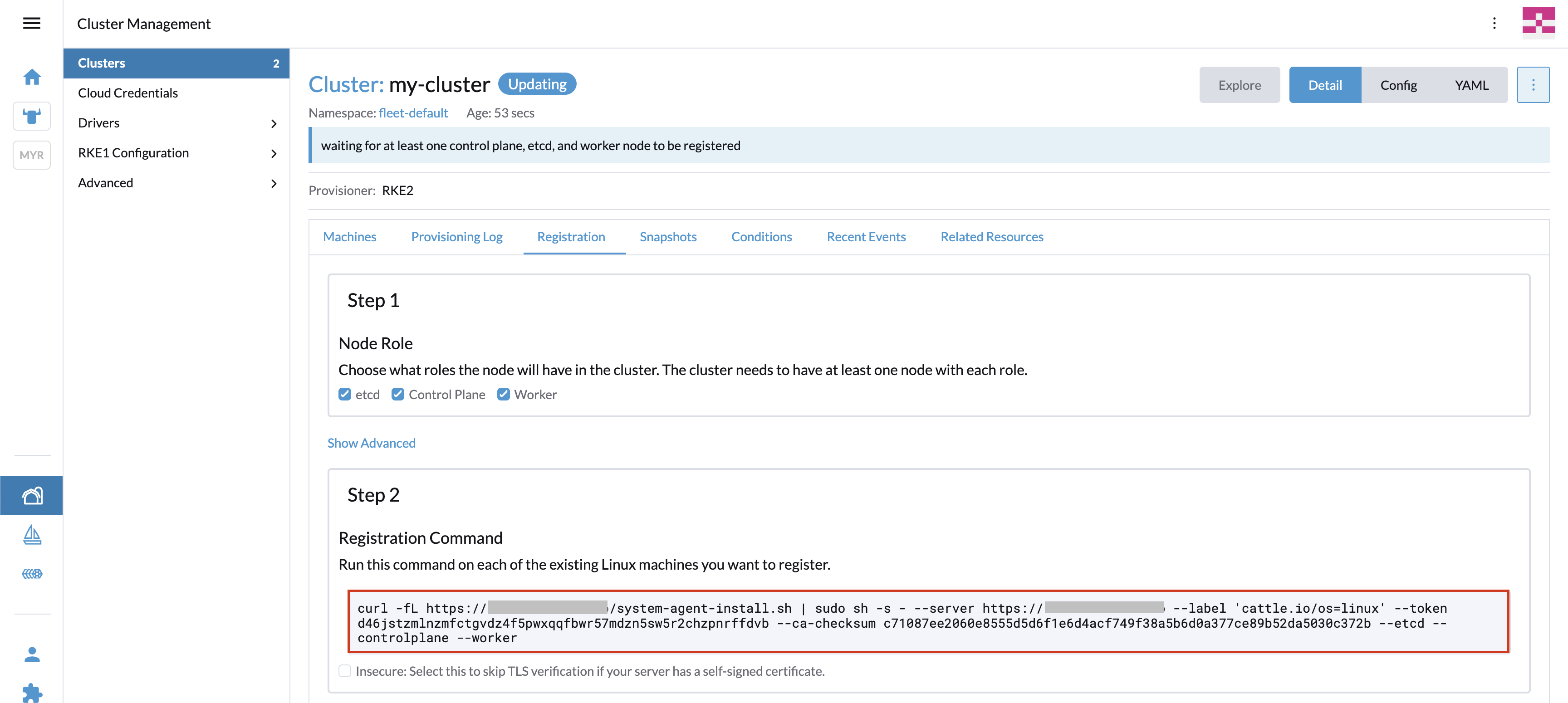Image resolution: width=1568 pixels, height=703 pixels.
Task: Switch to the Machines tab
Action: [349, 237]
